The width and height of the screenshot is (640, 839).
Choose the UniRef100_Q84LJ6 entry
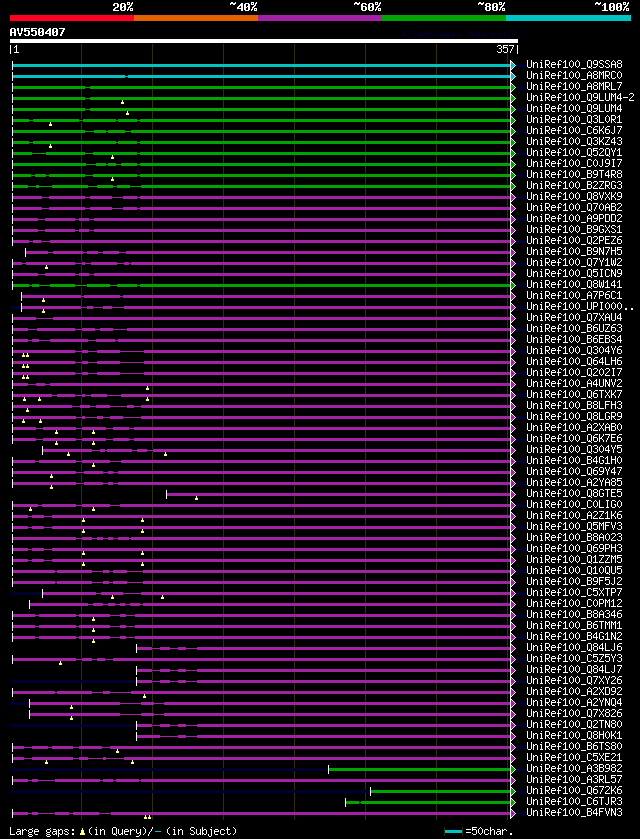(x=574, y=648)
